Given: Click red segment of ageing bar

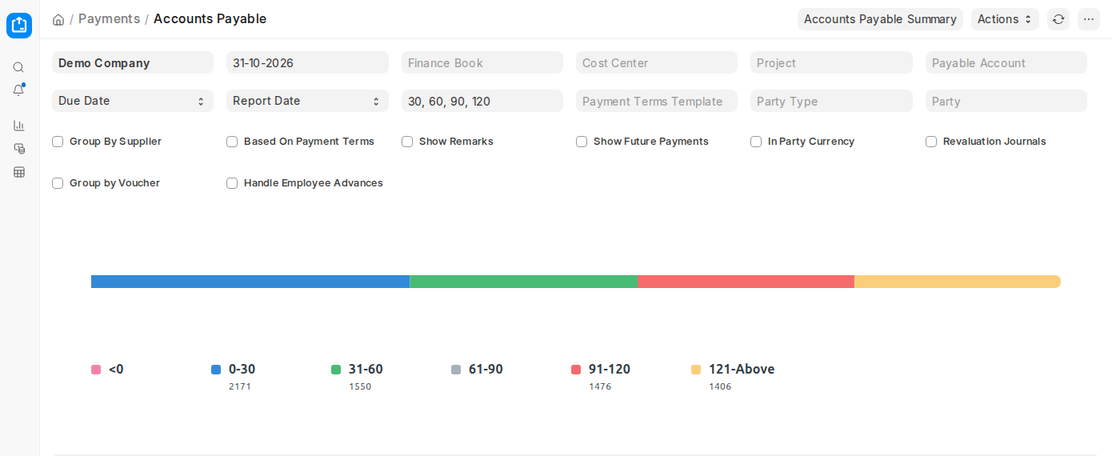Looking at the screenshot, I should point(746,282).
